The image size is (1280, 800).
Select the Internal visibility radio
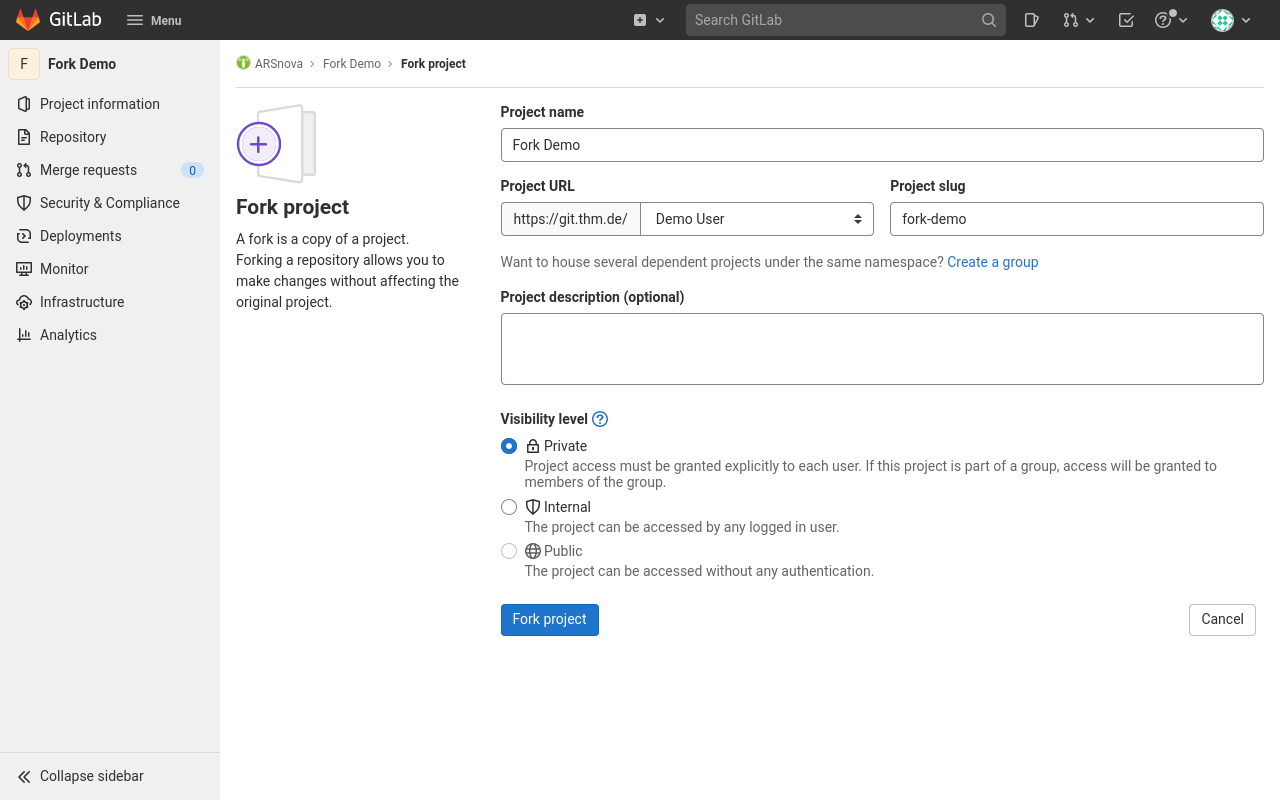click(509, 507)
